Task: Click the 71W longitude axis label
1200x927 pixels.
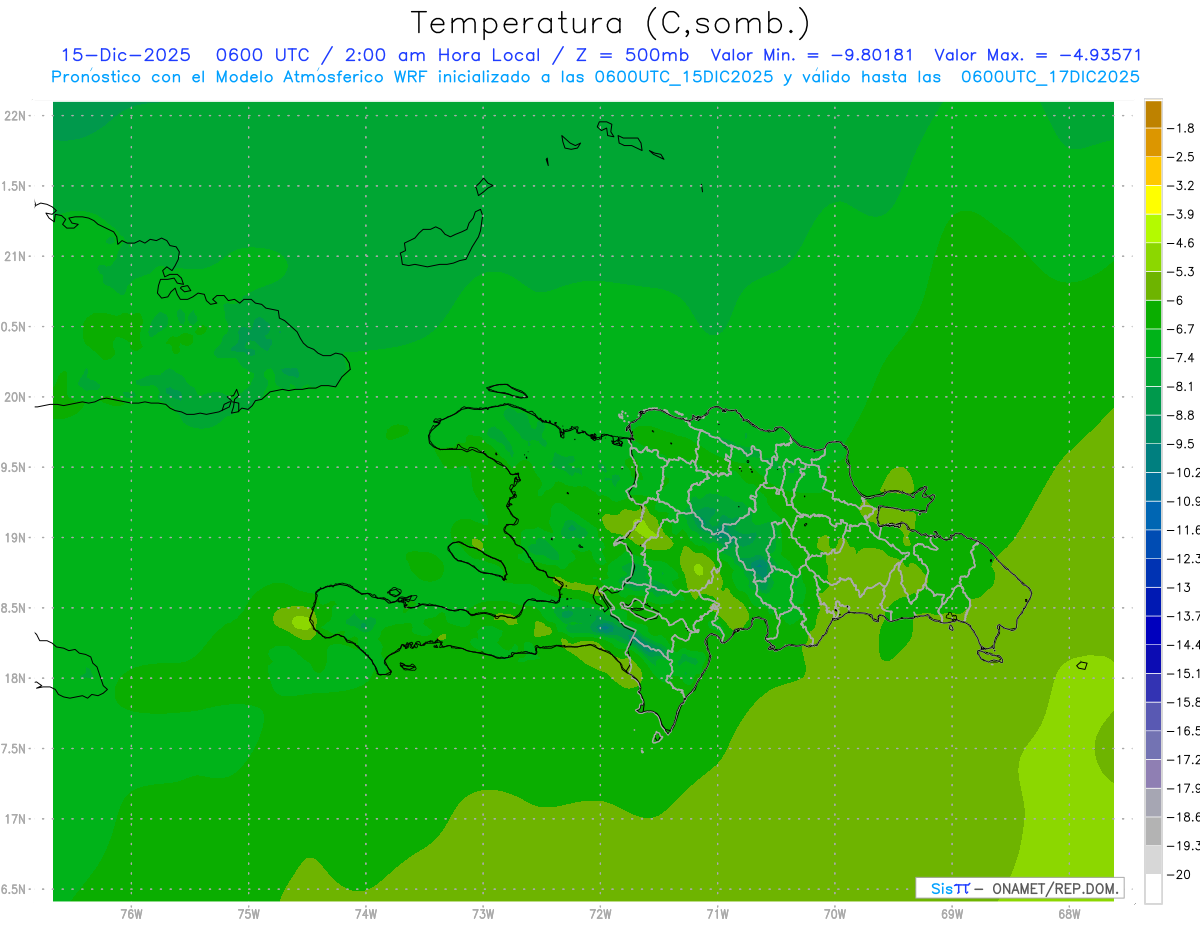Action: click(717, 914)
